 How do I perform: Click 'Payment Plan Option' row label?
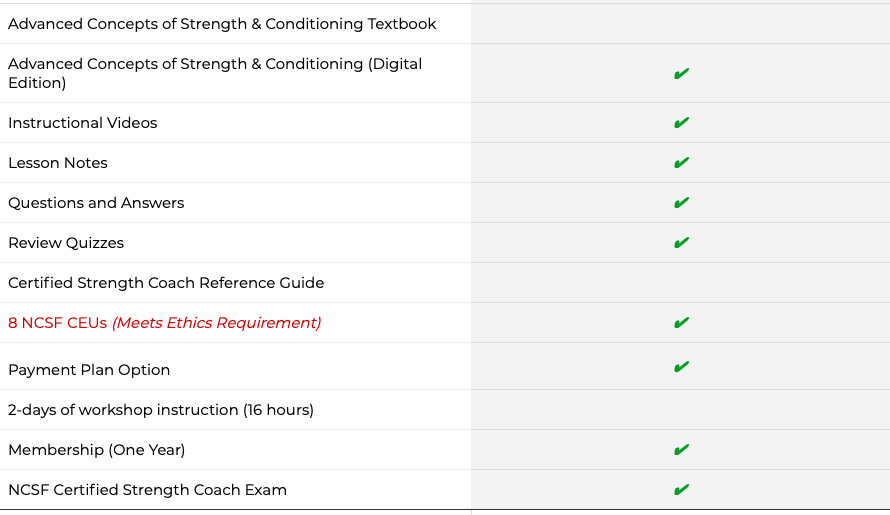point(89,370)
